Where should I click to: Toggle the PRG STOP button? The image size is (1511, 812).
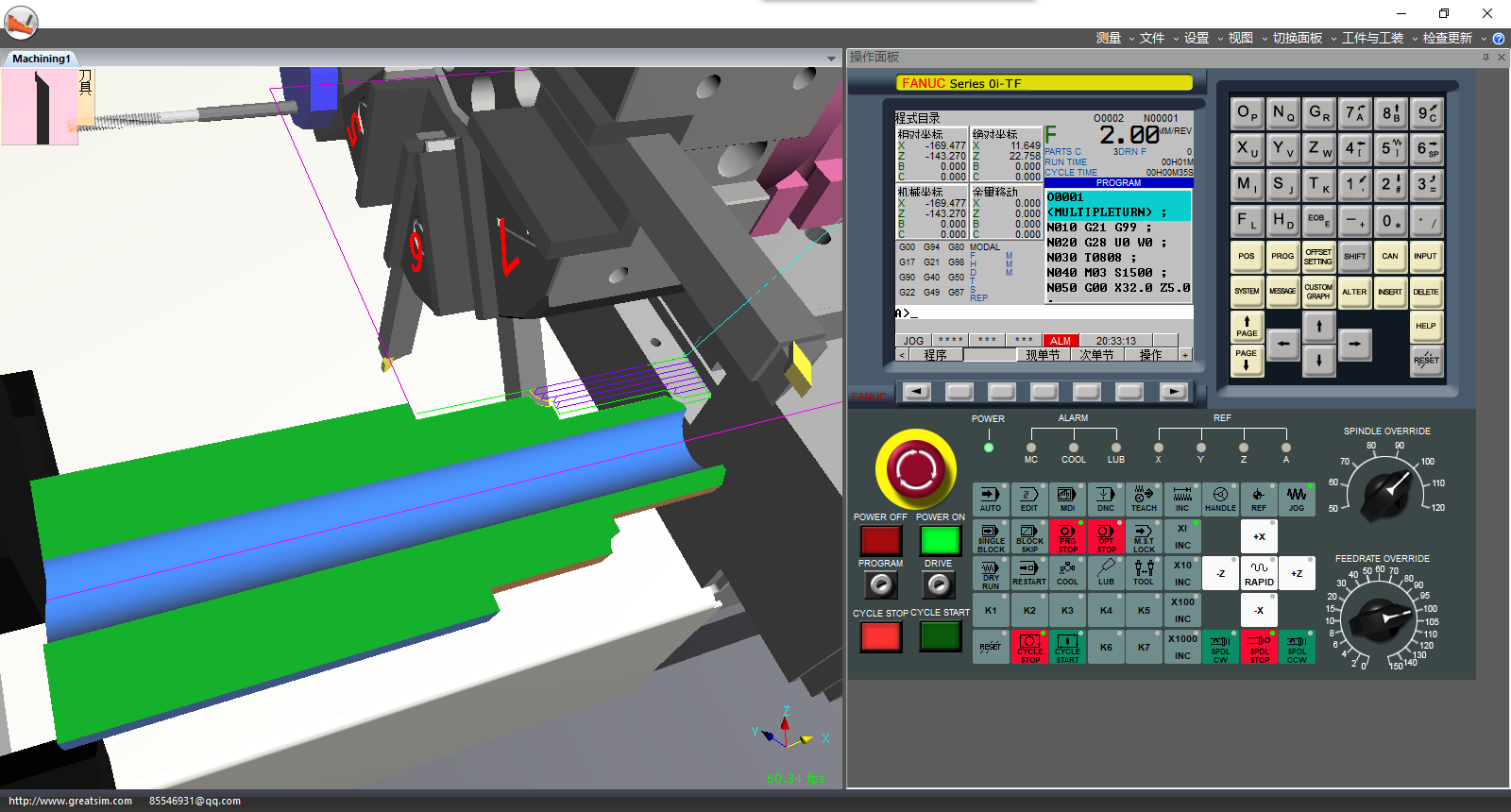pyautogui.click(x=1067, y=535)
